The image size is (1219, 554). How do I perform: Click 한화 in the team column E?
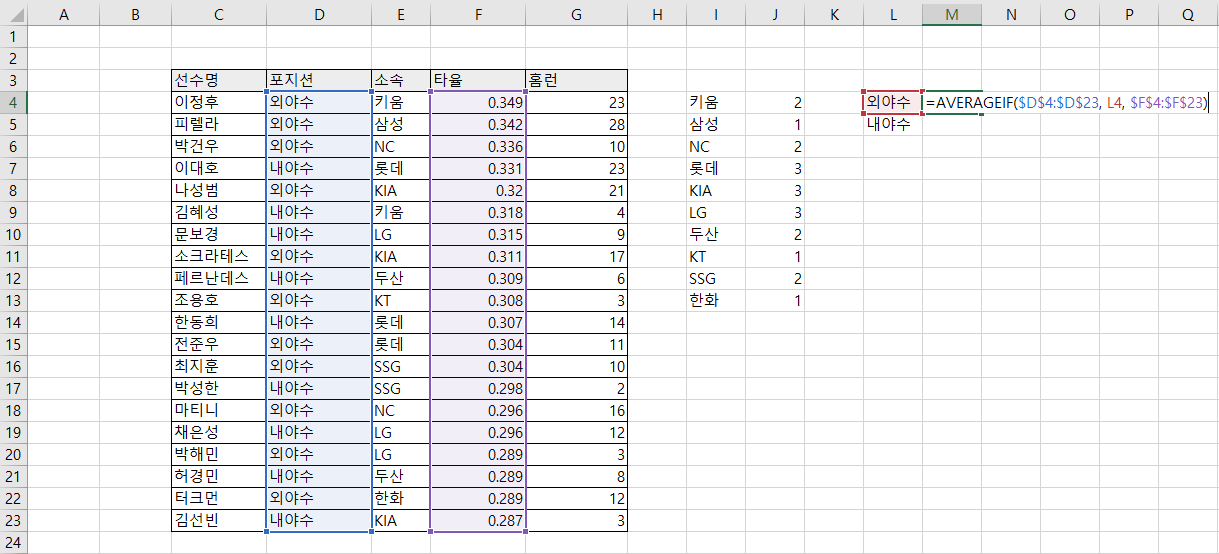400,498
